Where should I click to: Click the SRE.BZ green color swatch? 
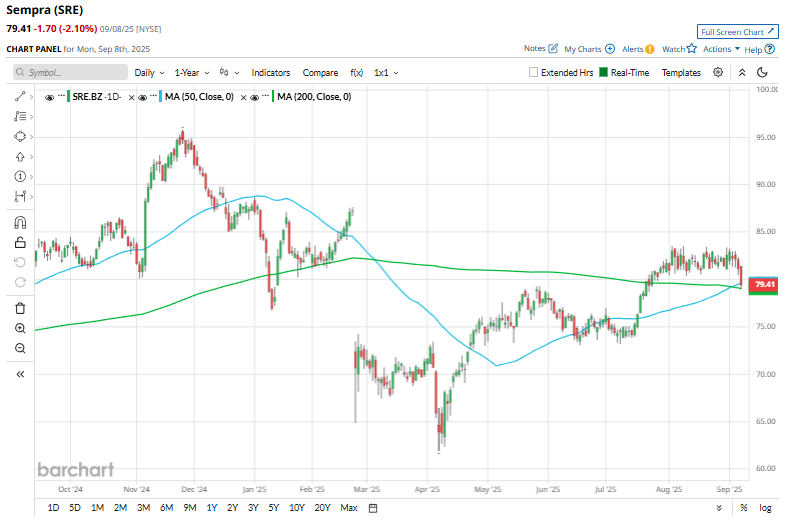[x=68, y=96]
